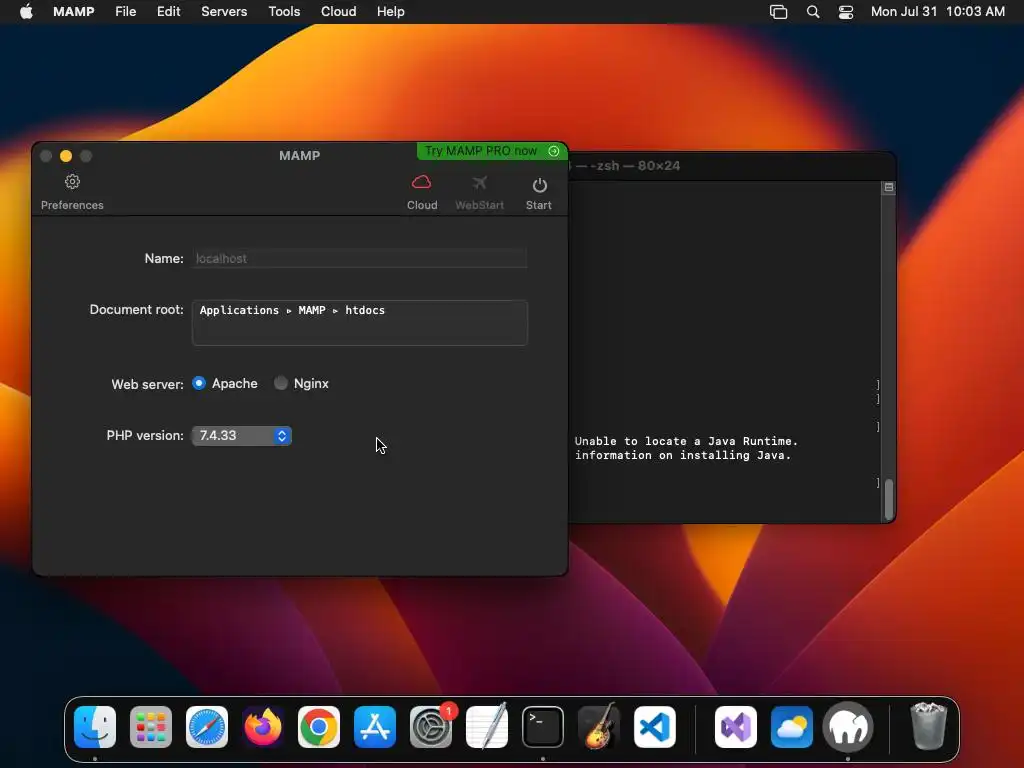The image size is (1024, 768).
Task: Open Finder from the Dock
Action: (95, 727)
